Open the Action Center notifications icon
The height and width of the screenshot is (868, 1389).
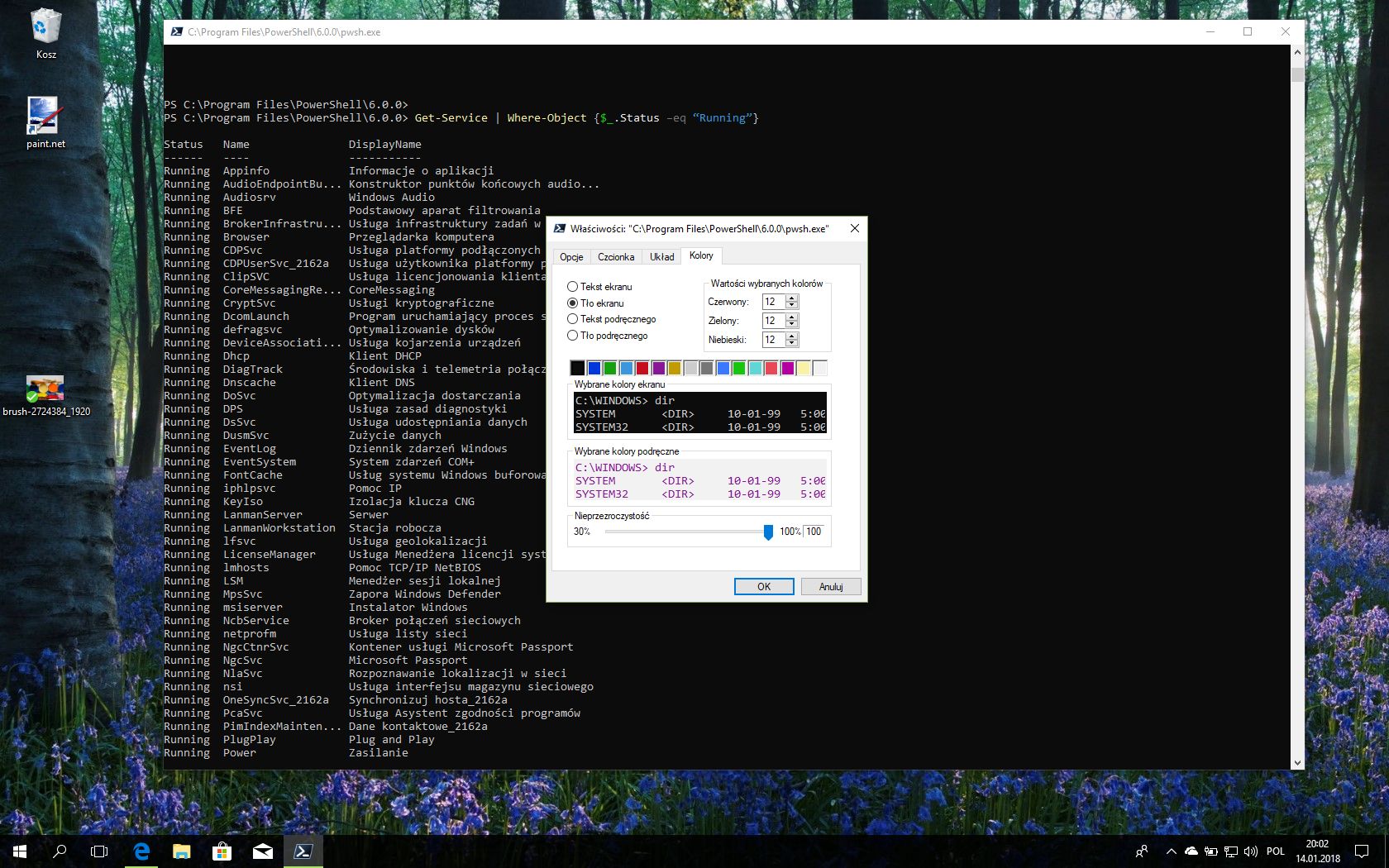coord(1362,851)
